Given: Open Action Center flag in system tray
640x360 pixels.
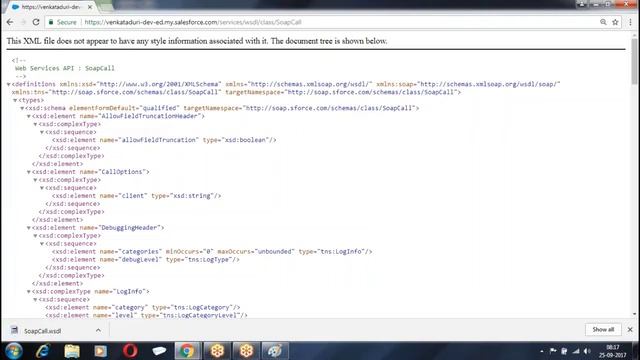Looking at the screenshot, I should pos(553,351).
